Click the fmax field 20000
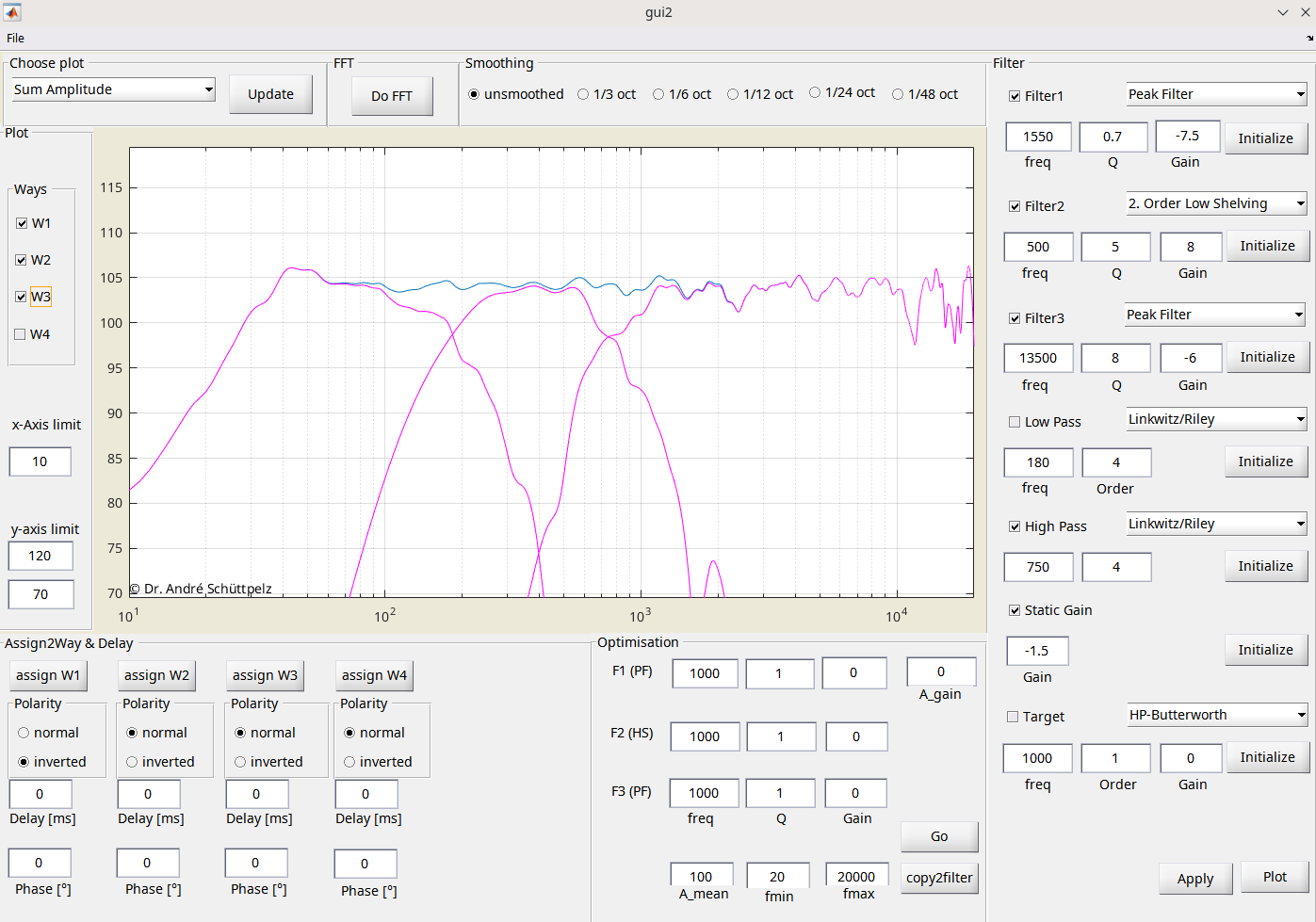 (856, 876)
